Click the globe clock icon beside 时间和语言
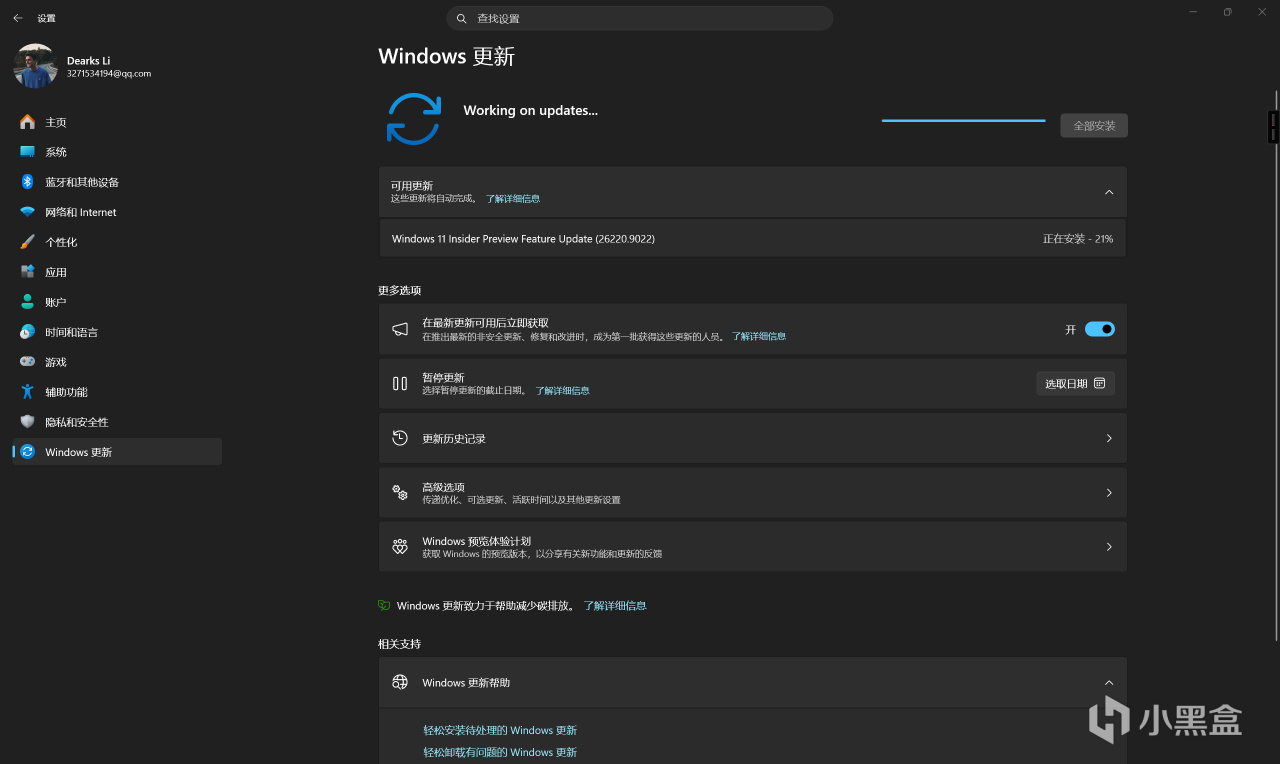This screenshot has width=1280, height=764. [x=27, y=332]
